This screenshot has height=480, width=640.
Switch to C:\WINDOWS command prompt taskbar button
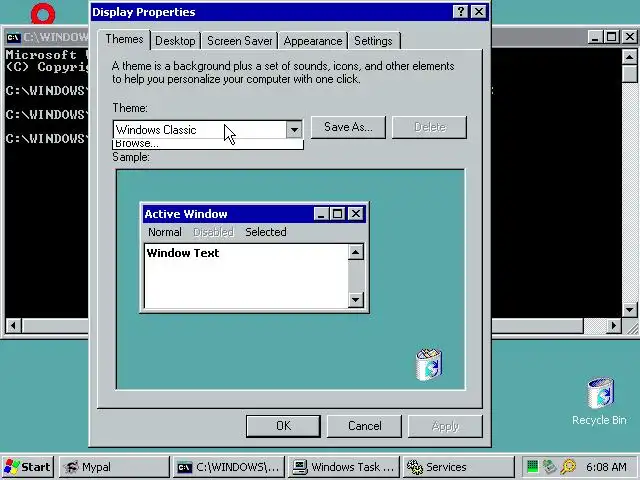tap(229, 467)
